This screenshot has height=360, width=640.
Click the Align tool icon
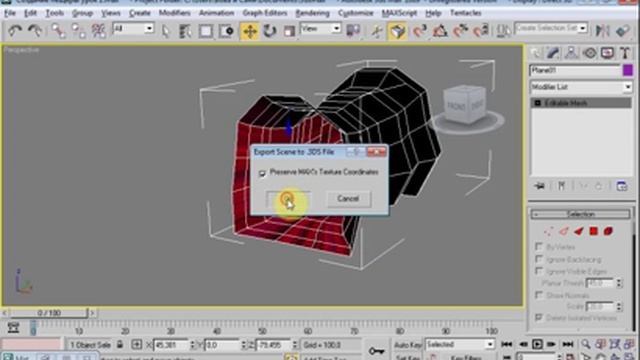[x=623, y=31]
